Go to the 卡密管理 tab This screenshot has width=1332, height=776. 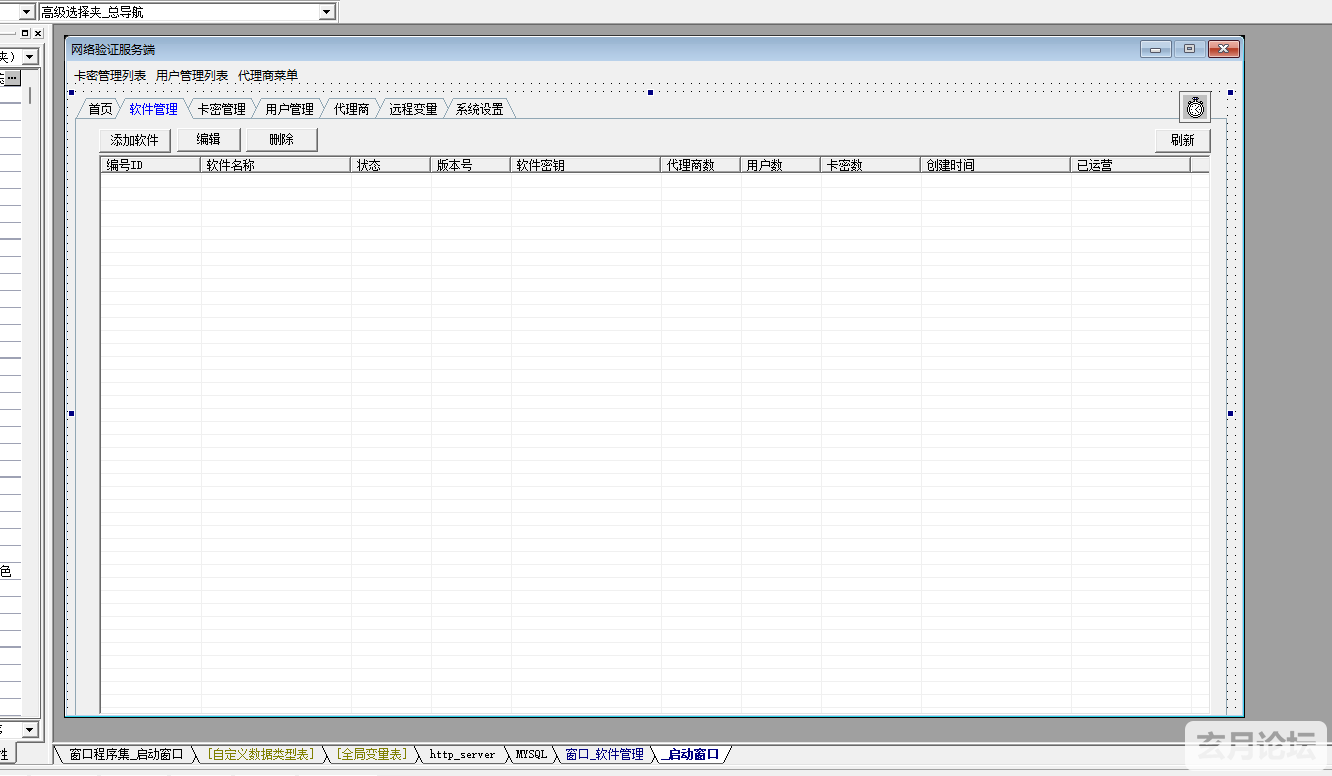(x=221, y=109)
